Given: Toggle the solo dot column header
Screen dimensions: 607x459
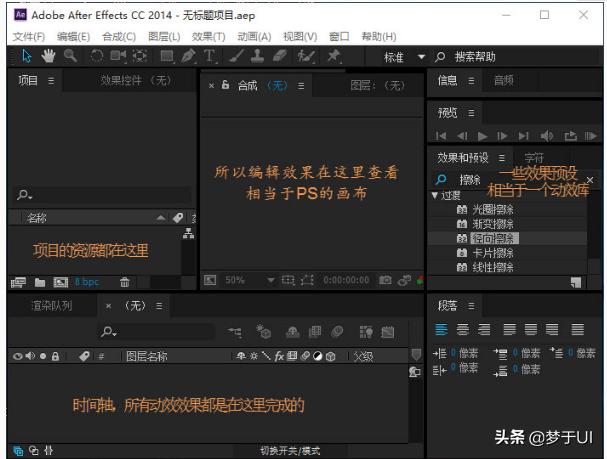Looking at the screenshot, I should point(43,356).
